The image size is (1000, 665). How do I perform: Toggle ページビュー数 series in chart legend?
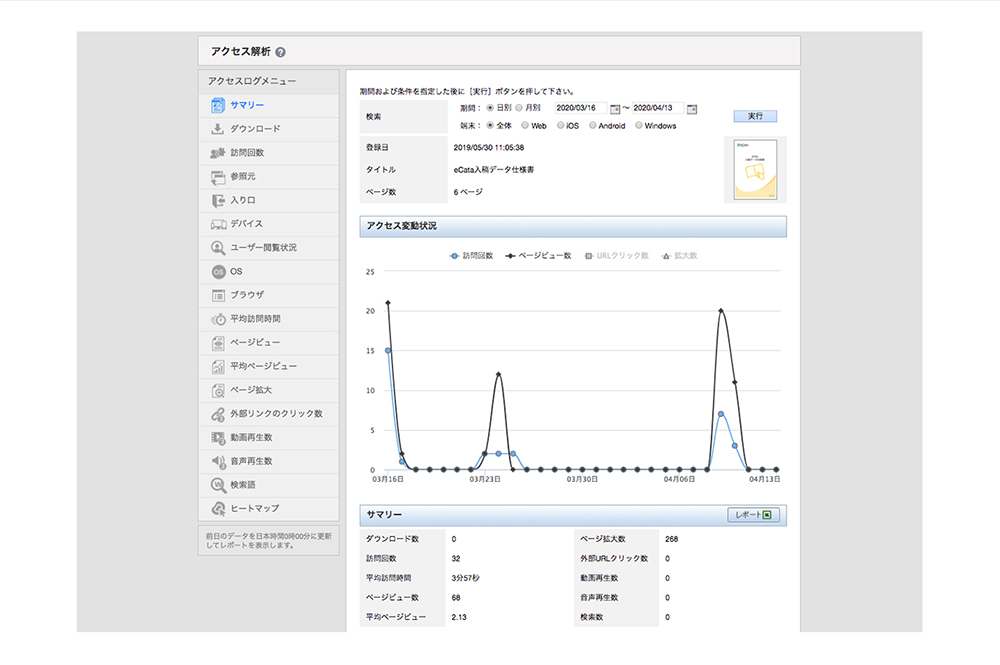[539, 255]
